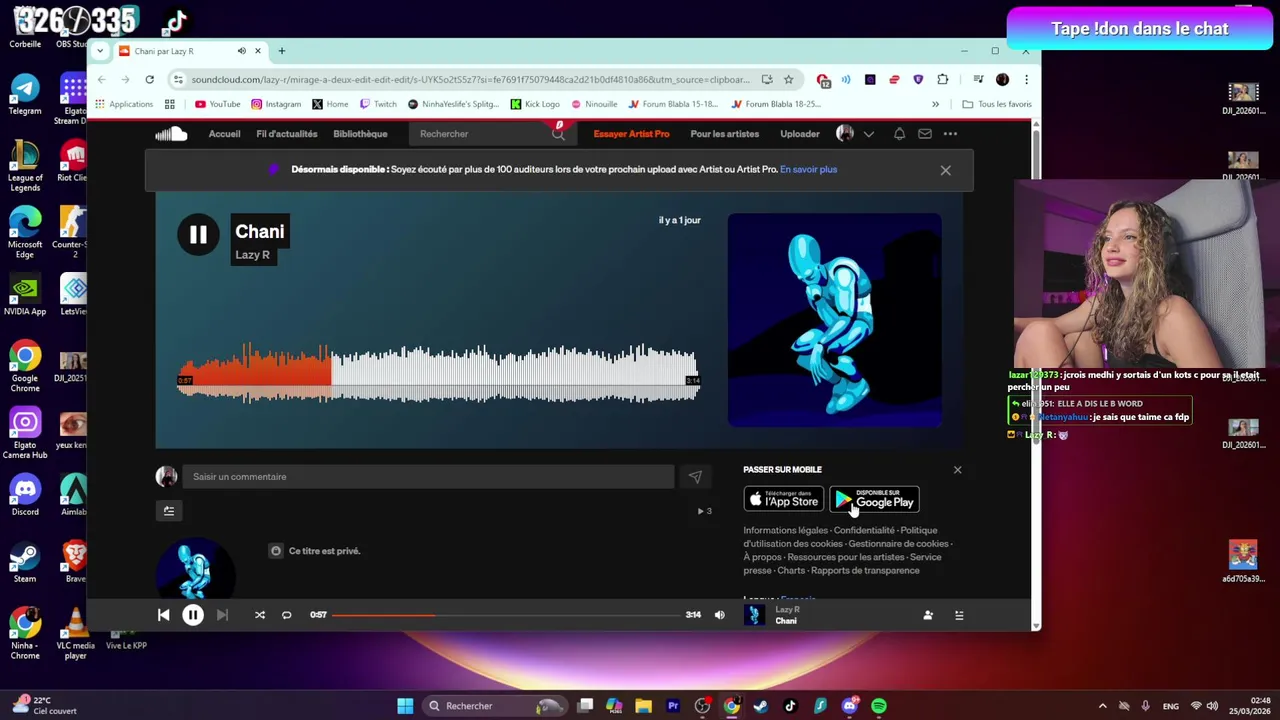
Task: Toggle repeat in the player bar
Action: click(x=286, y=615)
